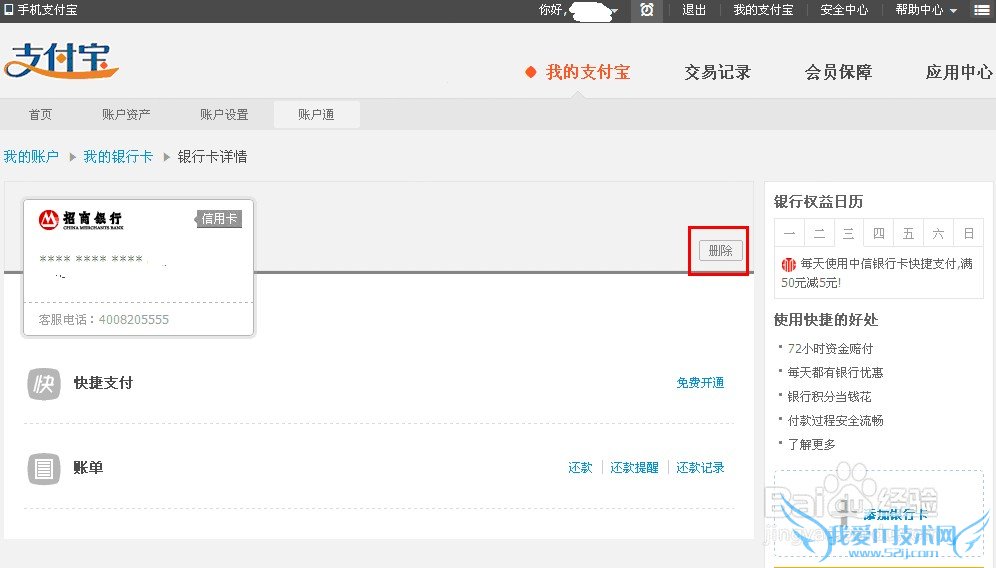Screen dimensions: 996x568
Task: Click 退出 to log out
Action: [694, 10]
